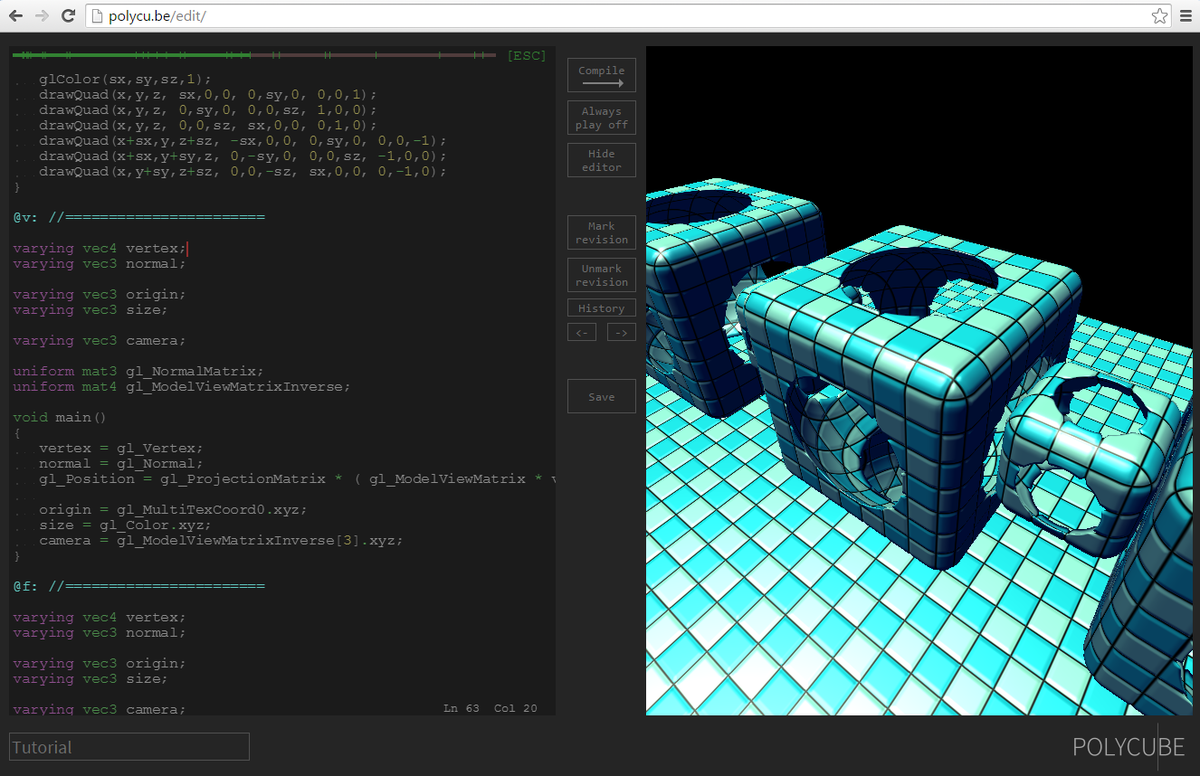Go to next revision with -> button

pos(621,332)
